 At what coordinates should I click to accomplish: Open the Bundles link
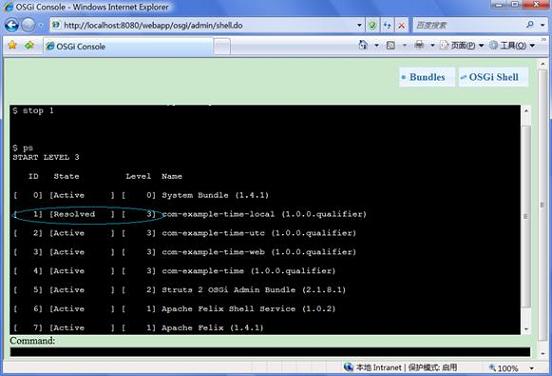tap(427, 77)
